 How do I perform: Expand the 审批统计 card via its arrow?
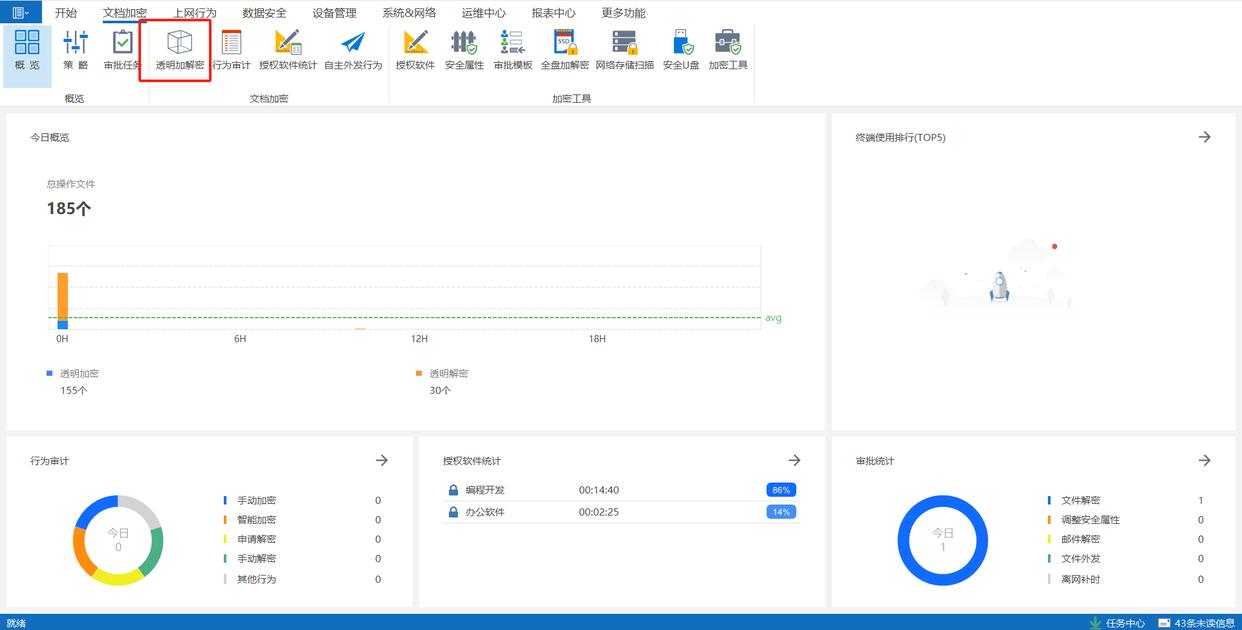click(1204, 460)
